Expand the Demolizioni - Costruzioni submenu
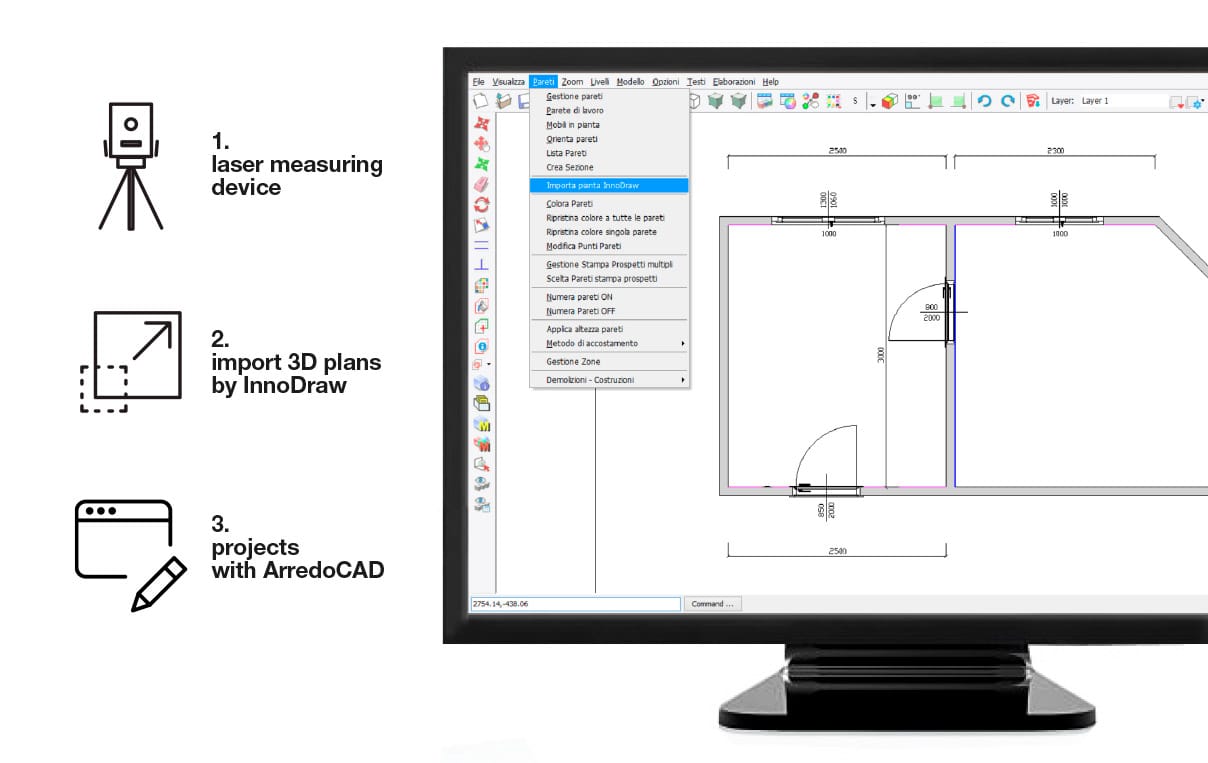The width and height of the screenshot is (1208, 763). (609, 380)
